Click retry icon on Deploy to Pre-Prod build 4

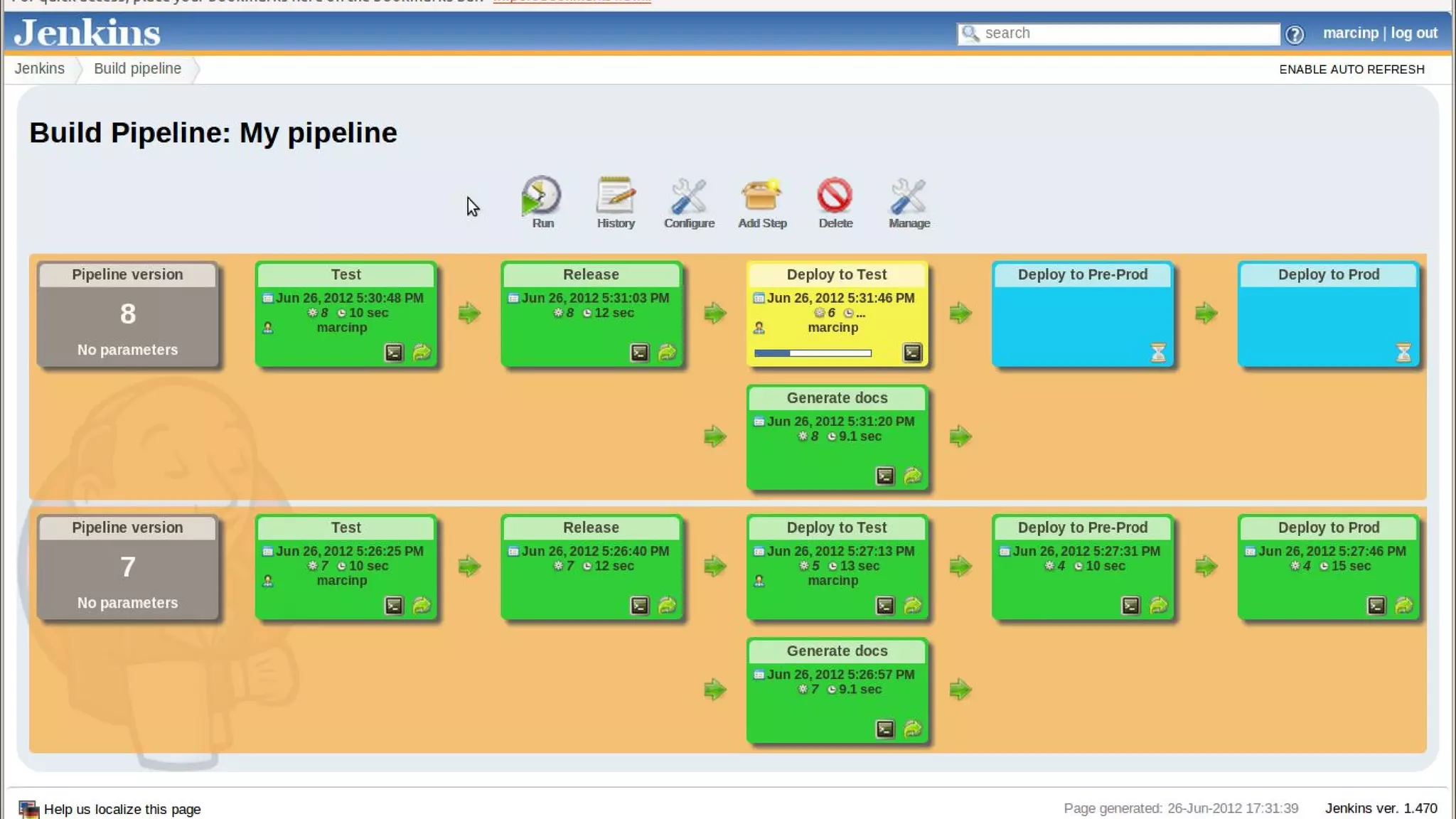1158,606
